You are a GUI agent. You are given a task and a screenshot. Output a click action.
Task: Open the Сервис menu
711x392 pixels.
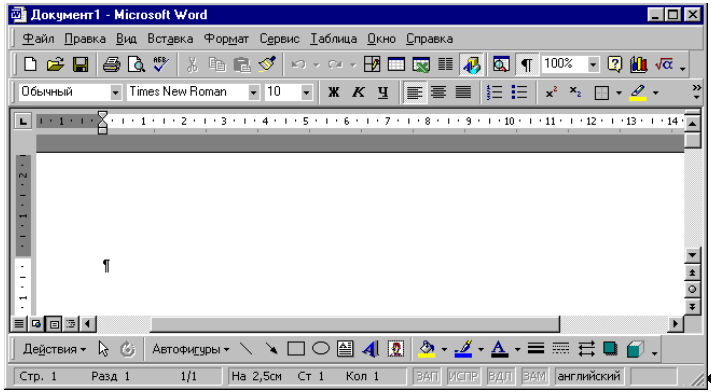click(x=279, y=39)
